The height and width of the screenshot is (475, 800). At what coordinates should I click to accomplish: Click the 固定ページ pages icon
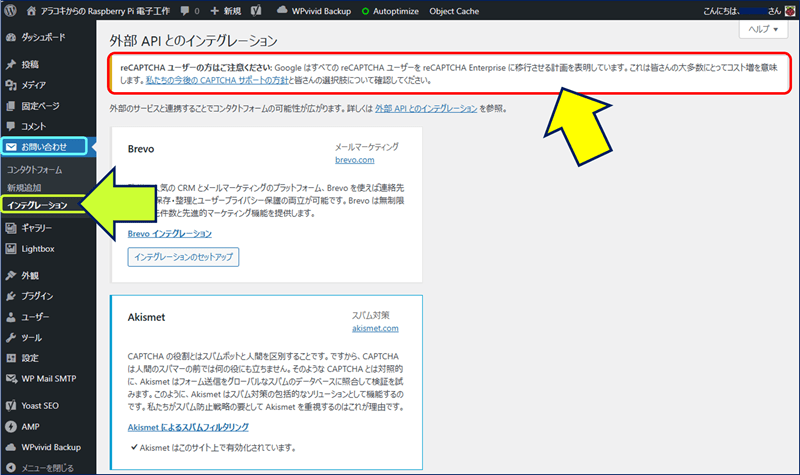[x=11, y=106]
